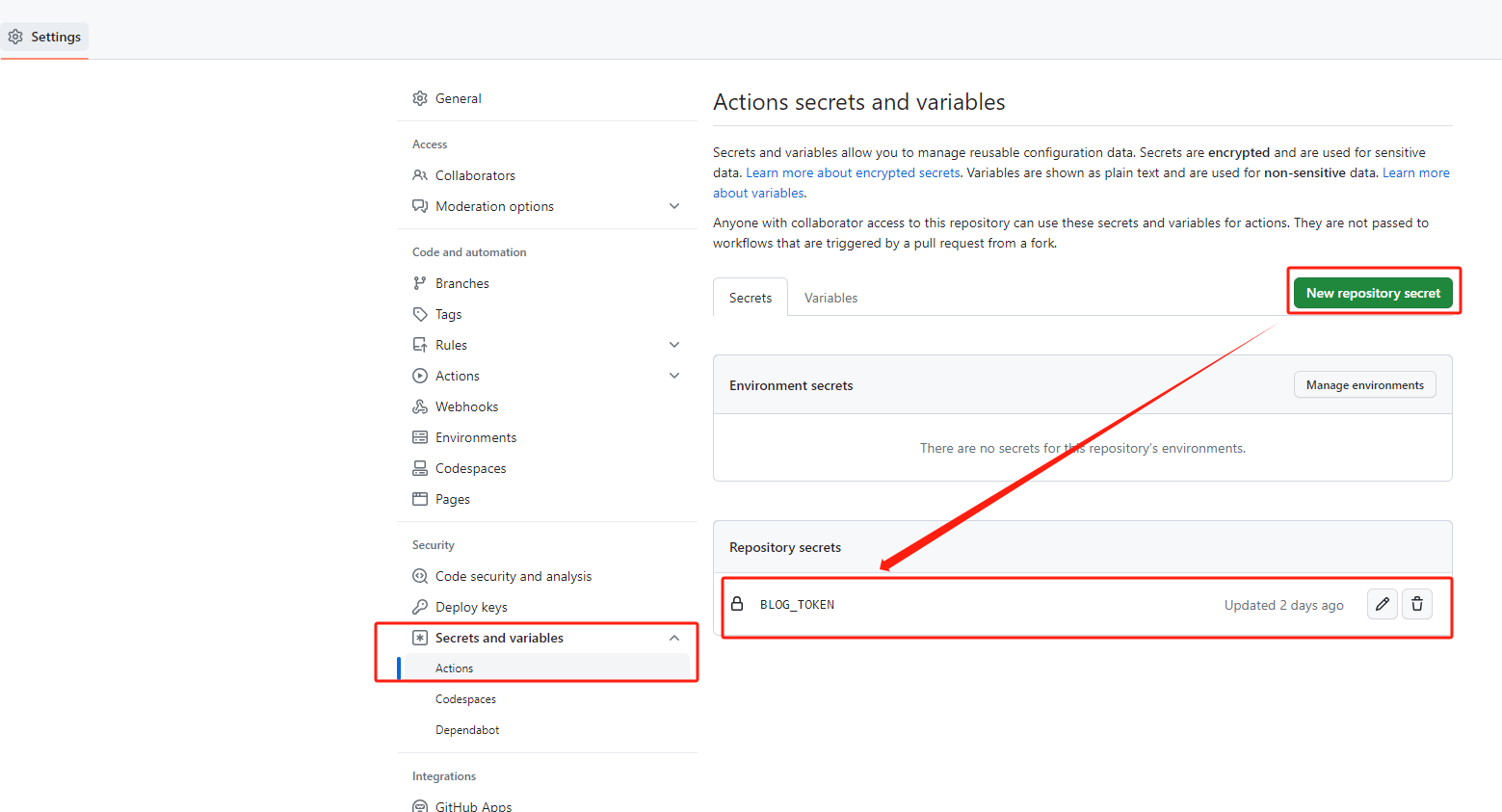Follow the encrypted secrets learn more link

pos(852,171)
